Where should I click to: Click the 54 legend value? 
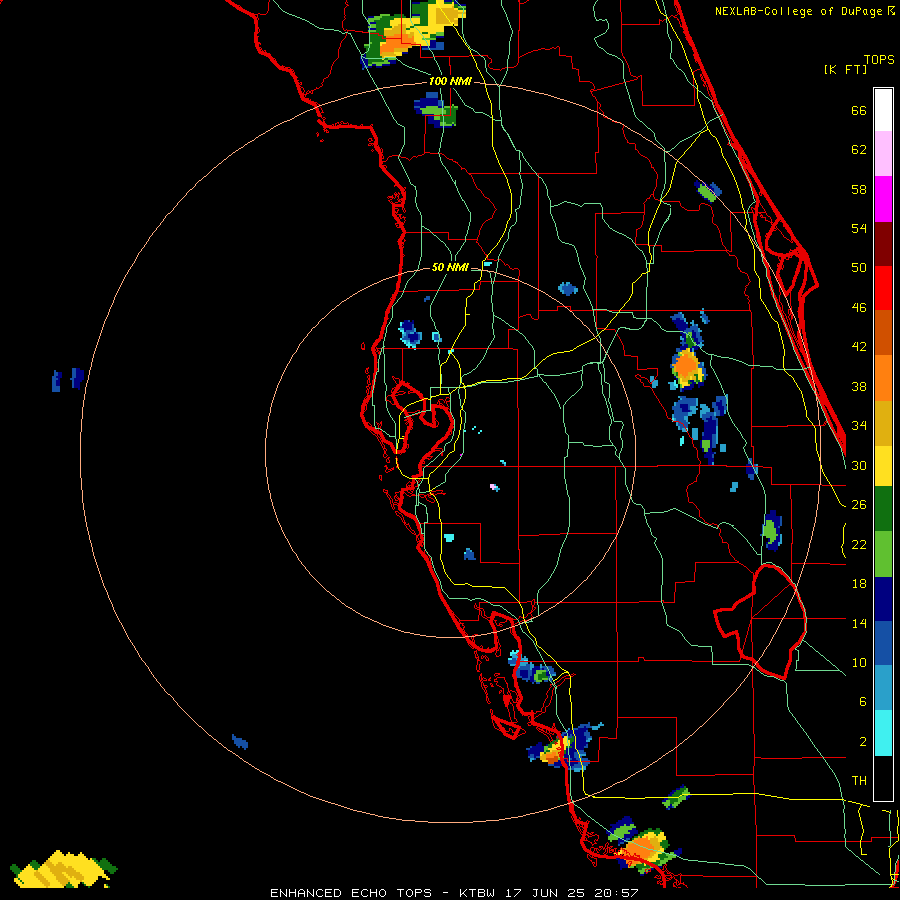tap(859, 229)
